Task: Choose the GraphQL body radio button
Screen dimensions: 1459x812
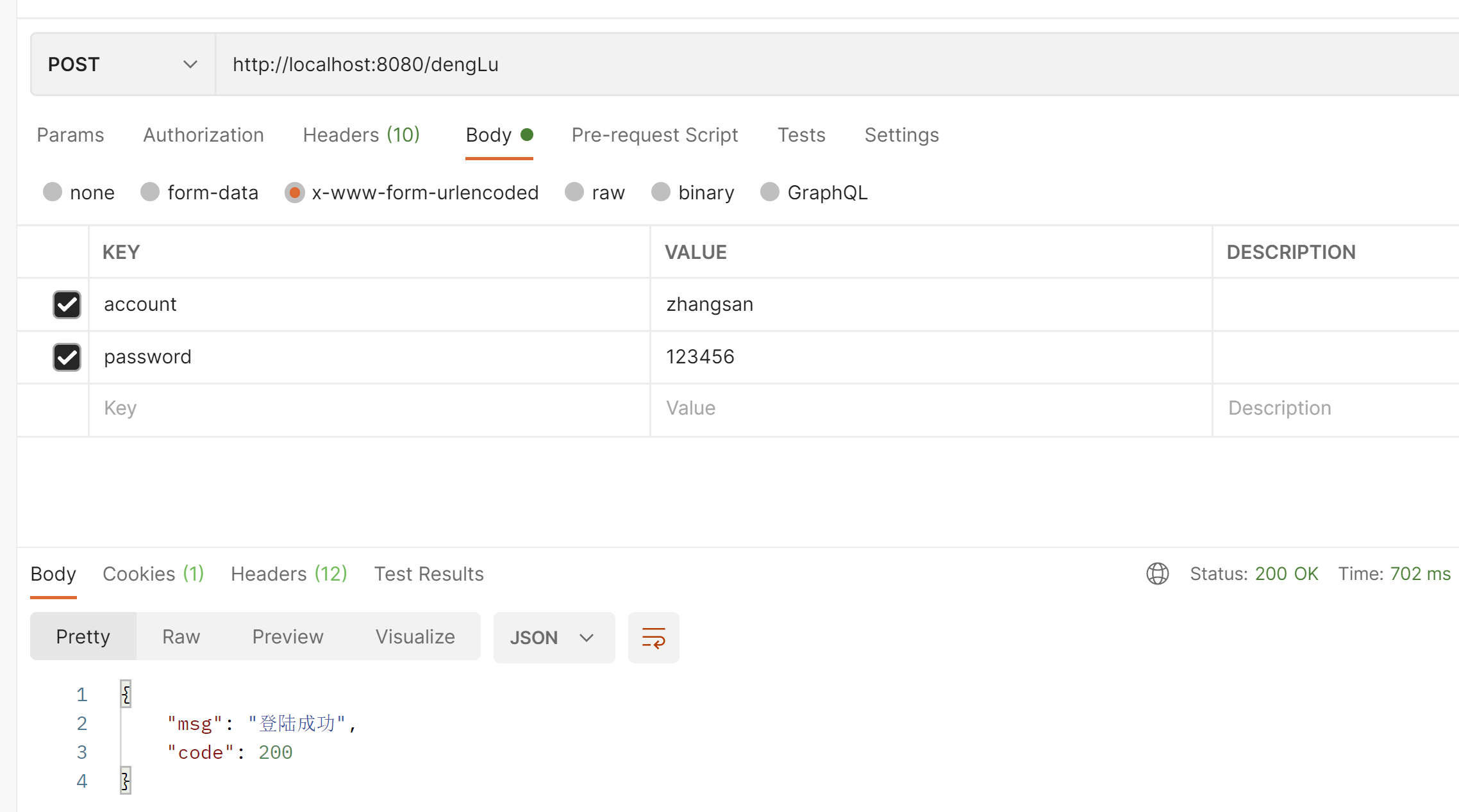Action: [770, 192]
